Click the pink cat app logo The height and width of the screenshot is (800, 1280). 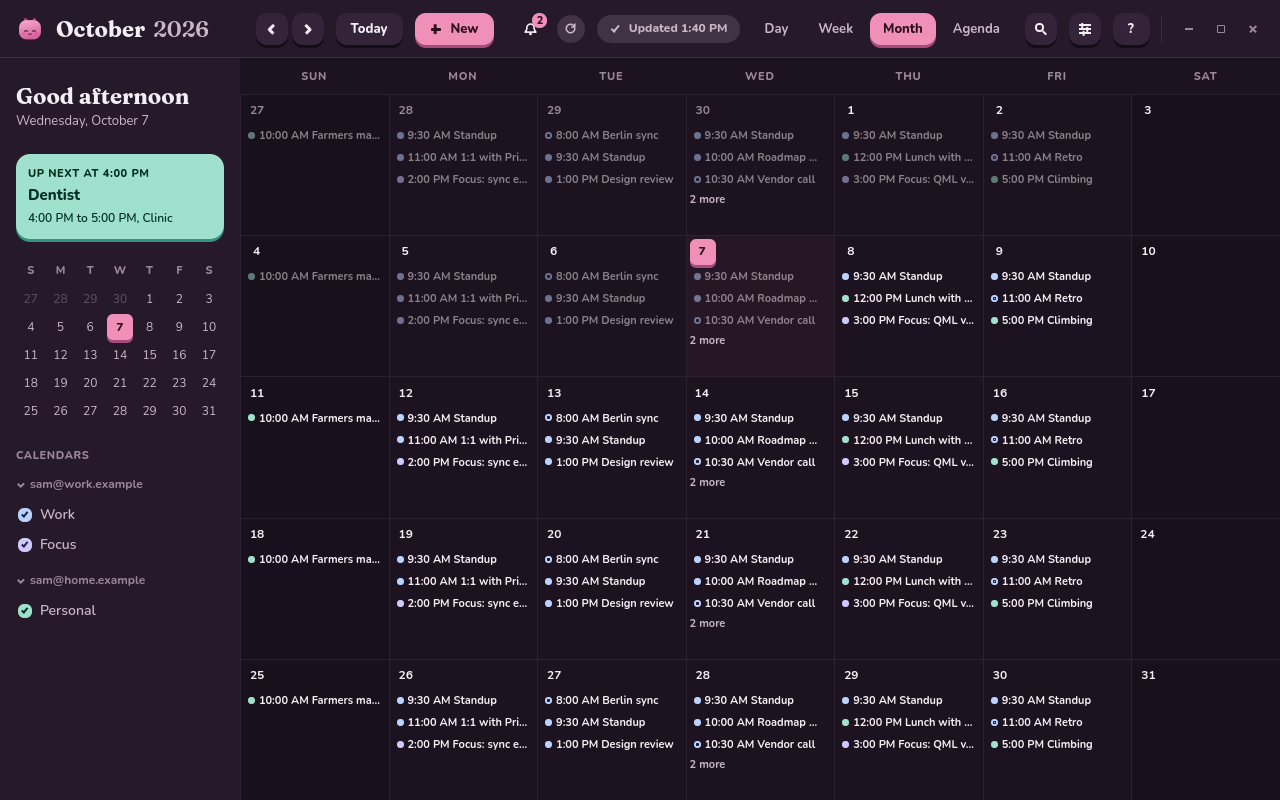30,29
